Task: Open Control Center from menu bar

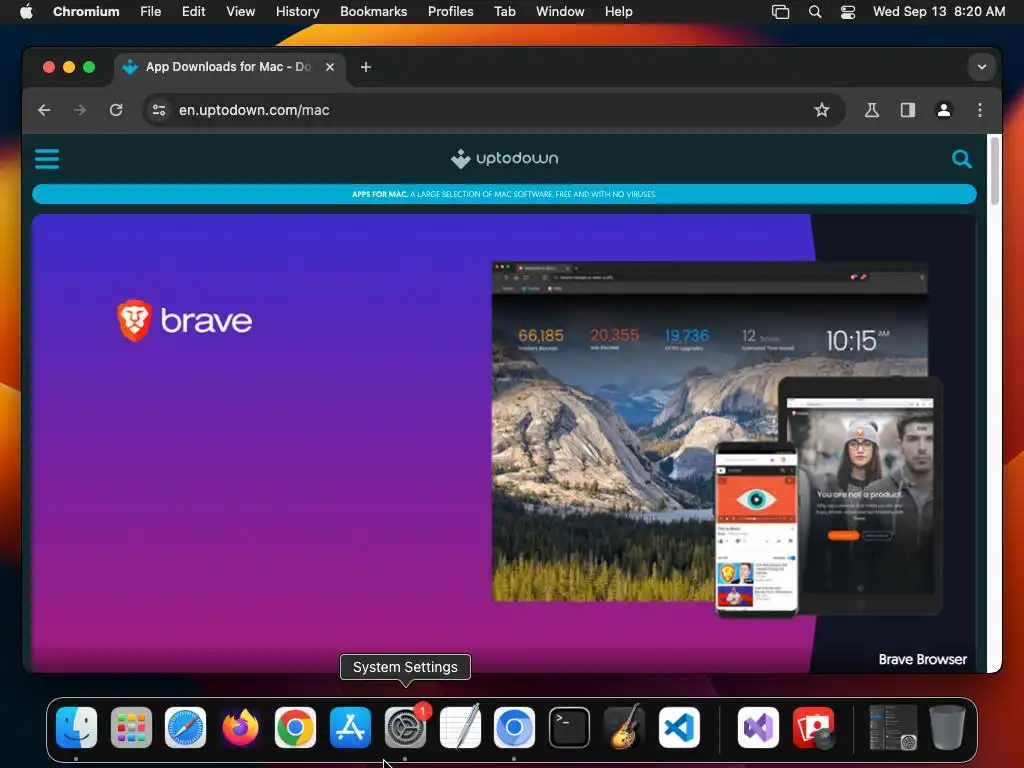Action: [848, 12]
